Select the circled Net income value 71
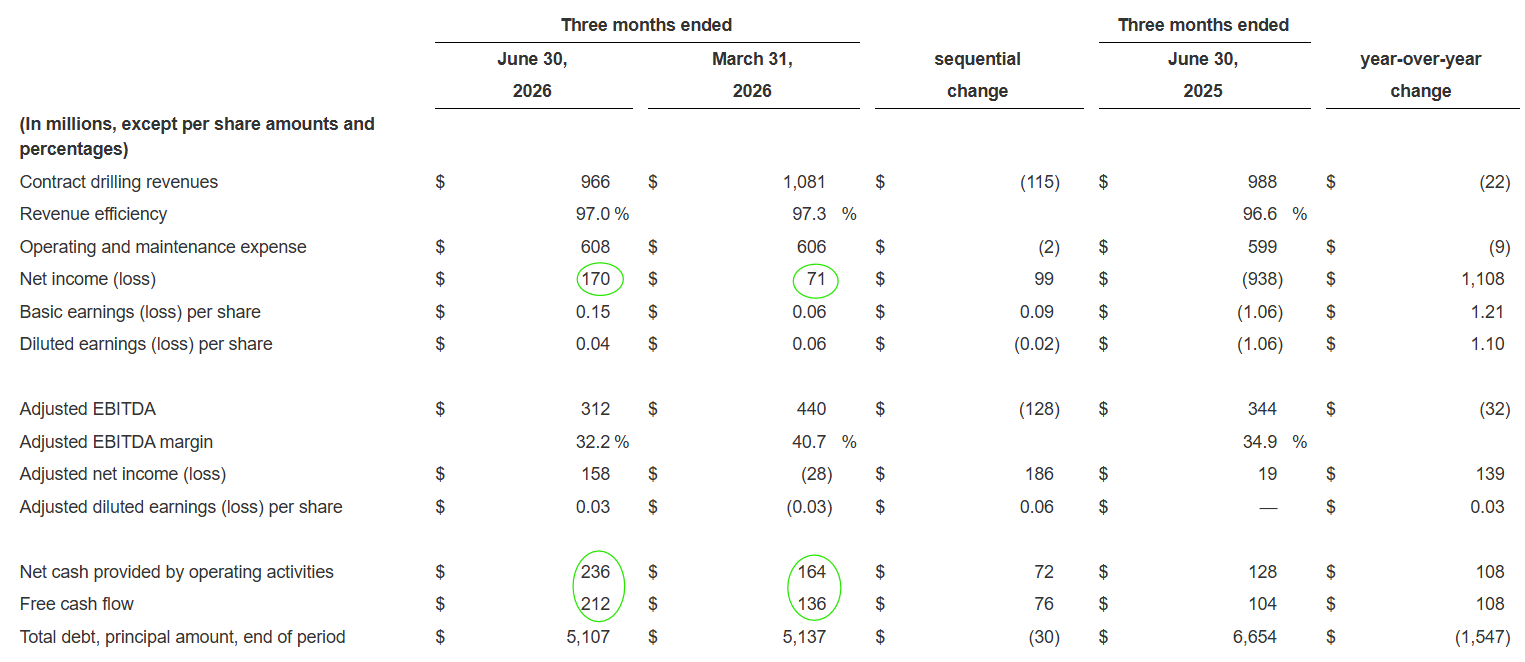The width and height of the screenshot is (1525, 662). click(816, 279)
